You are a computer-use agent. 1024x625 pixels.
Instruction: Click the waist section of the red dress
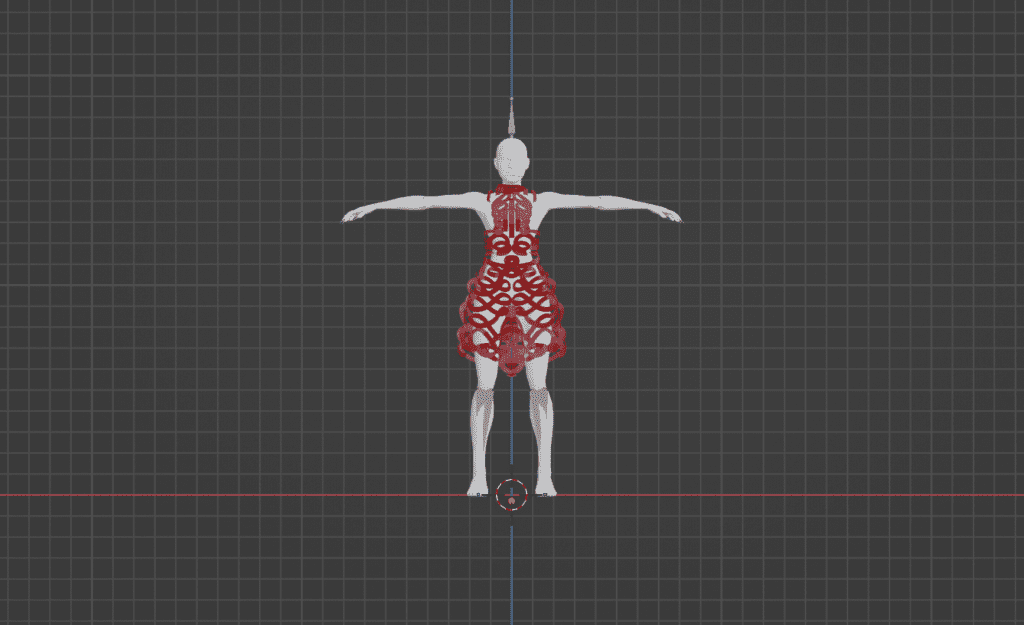pyautogui.click(x=512, y=262)
